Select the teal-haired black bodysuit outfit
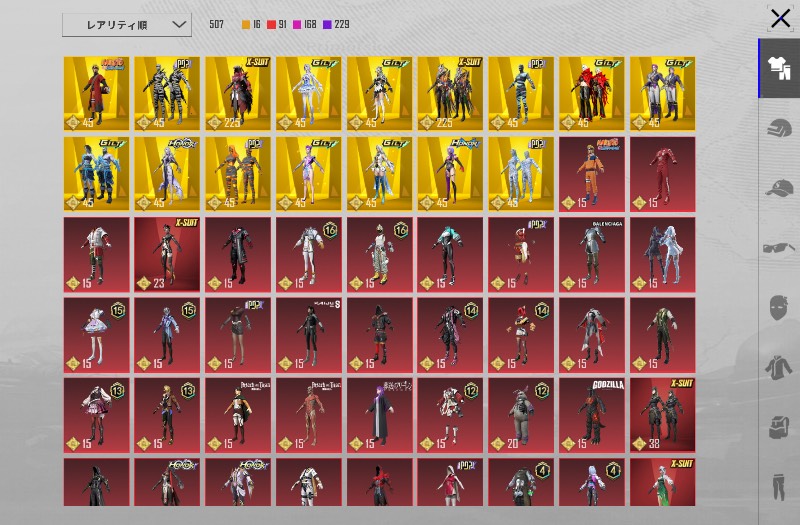This screenshot has width=800, height=525. pos(451,254)
